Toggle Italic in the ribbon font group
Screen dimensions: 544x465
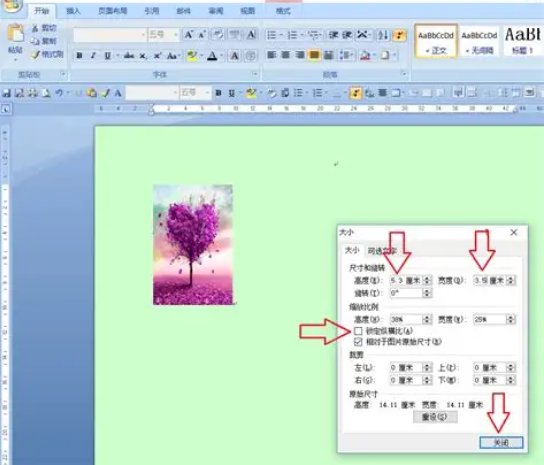click(x=93, y=56)
